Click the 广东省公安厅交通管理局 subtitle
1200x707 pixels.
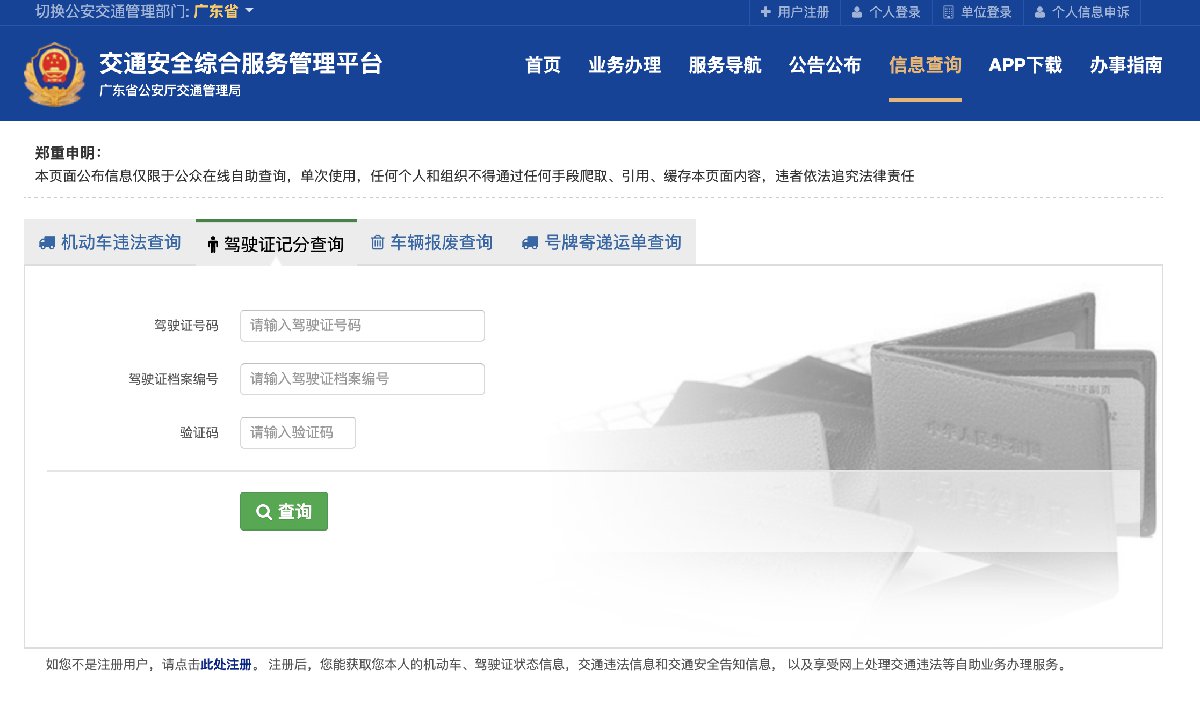point(169,91)
